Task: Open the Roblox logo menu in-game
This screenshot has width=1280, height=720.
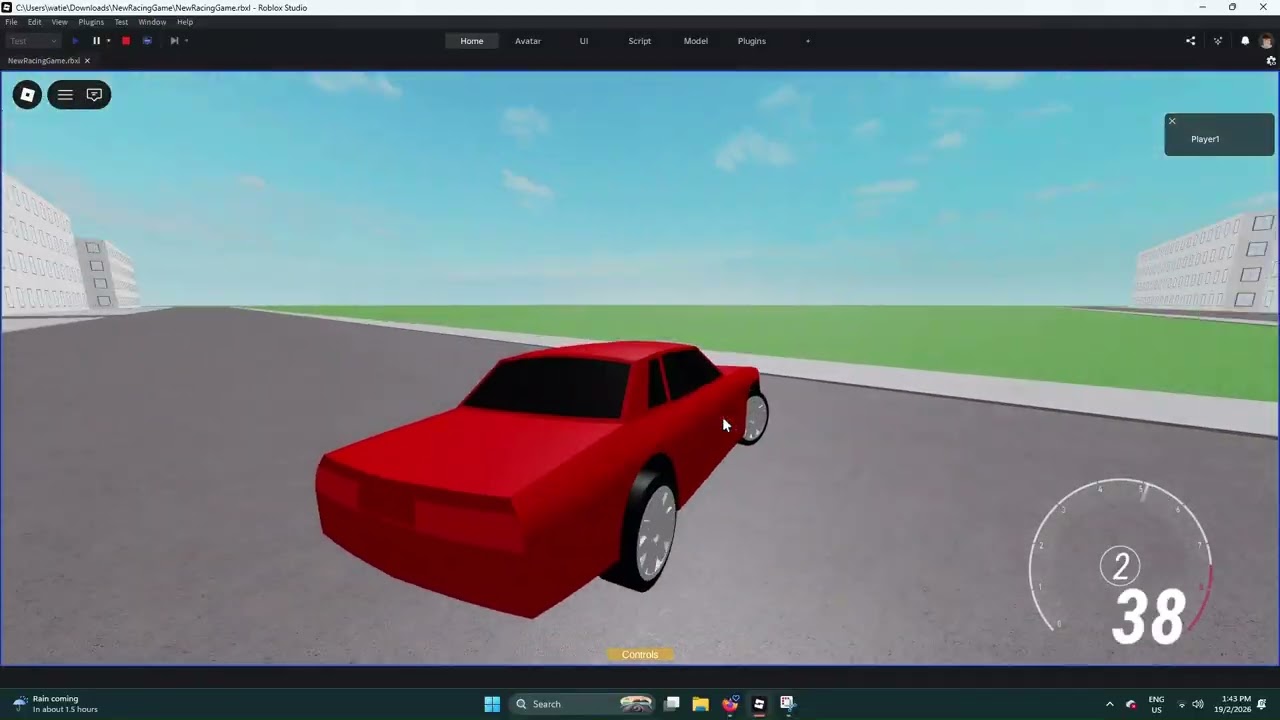Action: 28,95
